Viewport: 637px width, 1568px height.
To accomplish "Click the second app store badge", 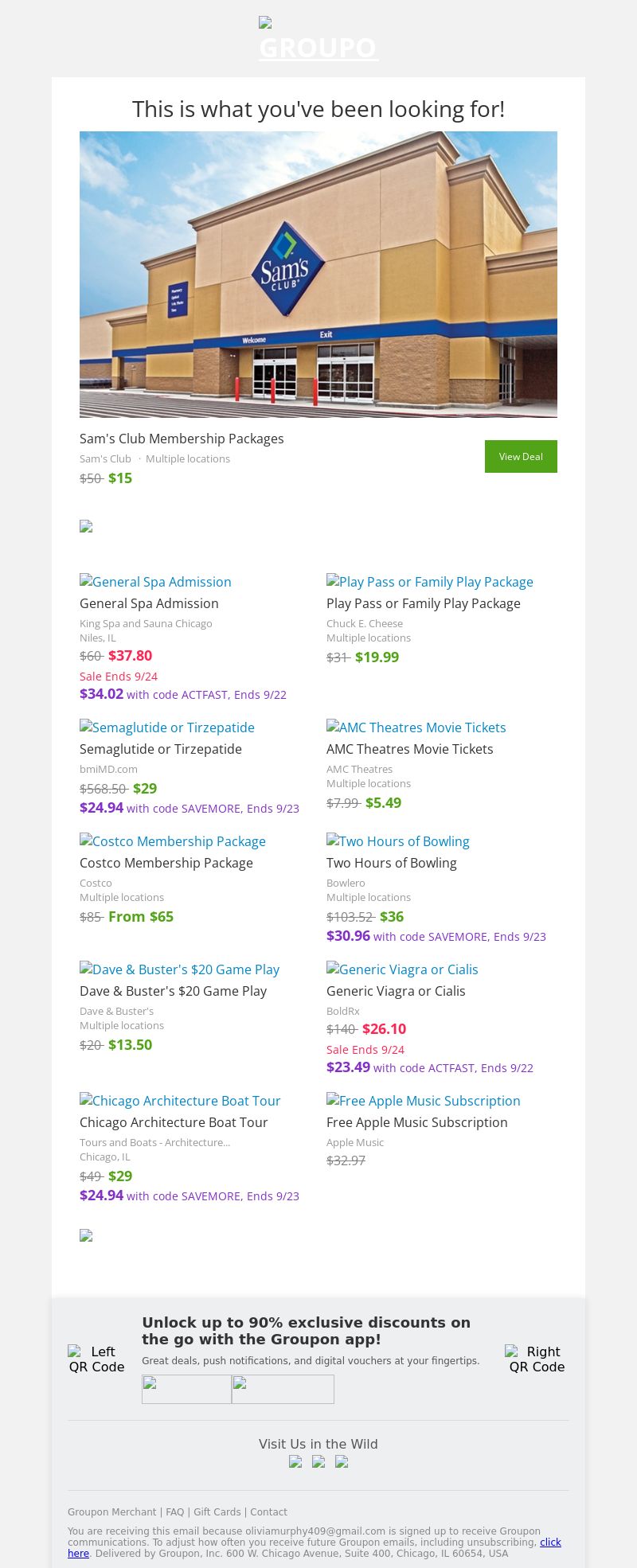I will coord(283,1389).
